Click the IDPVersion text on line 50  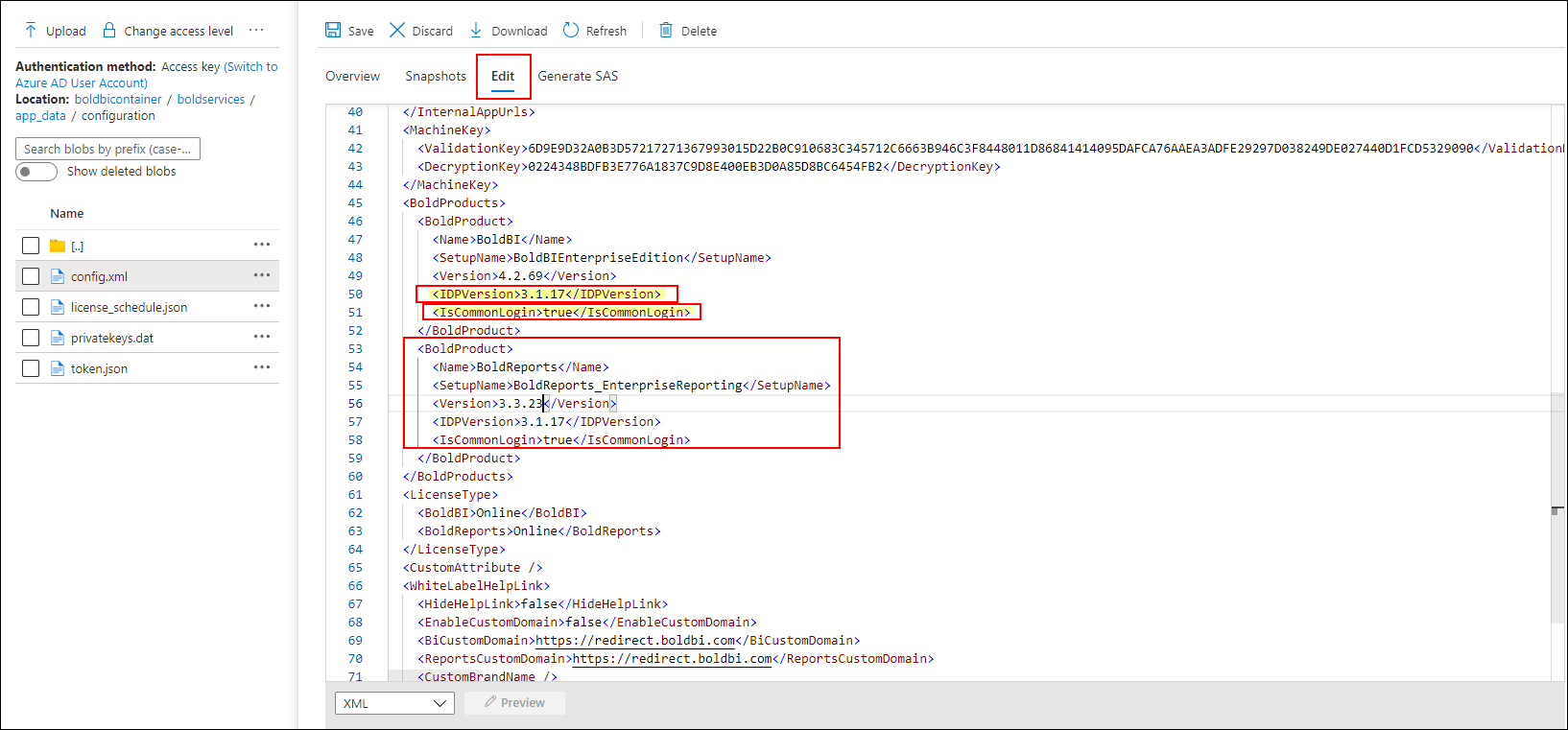coord(546,294)
